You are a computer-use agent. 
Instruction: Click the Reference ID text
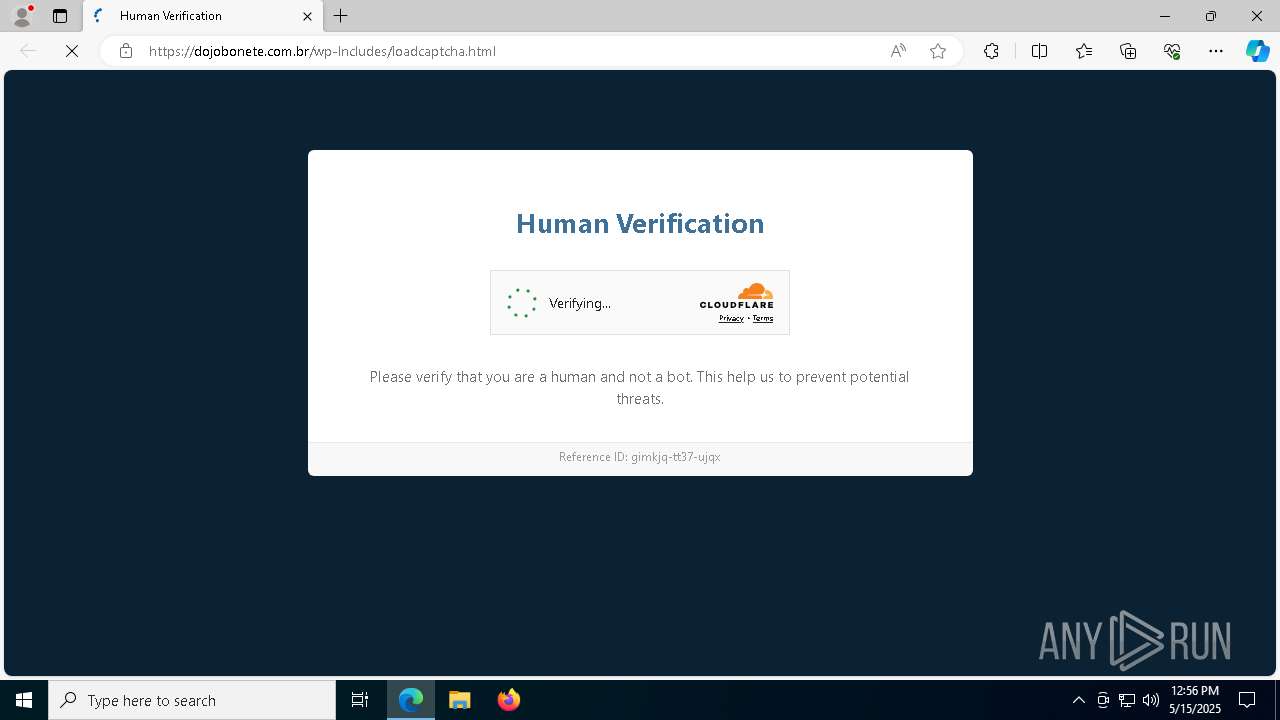(x=640, y=457)
